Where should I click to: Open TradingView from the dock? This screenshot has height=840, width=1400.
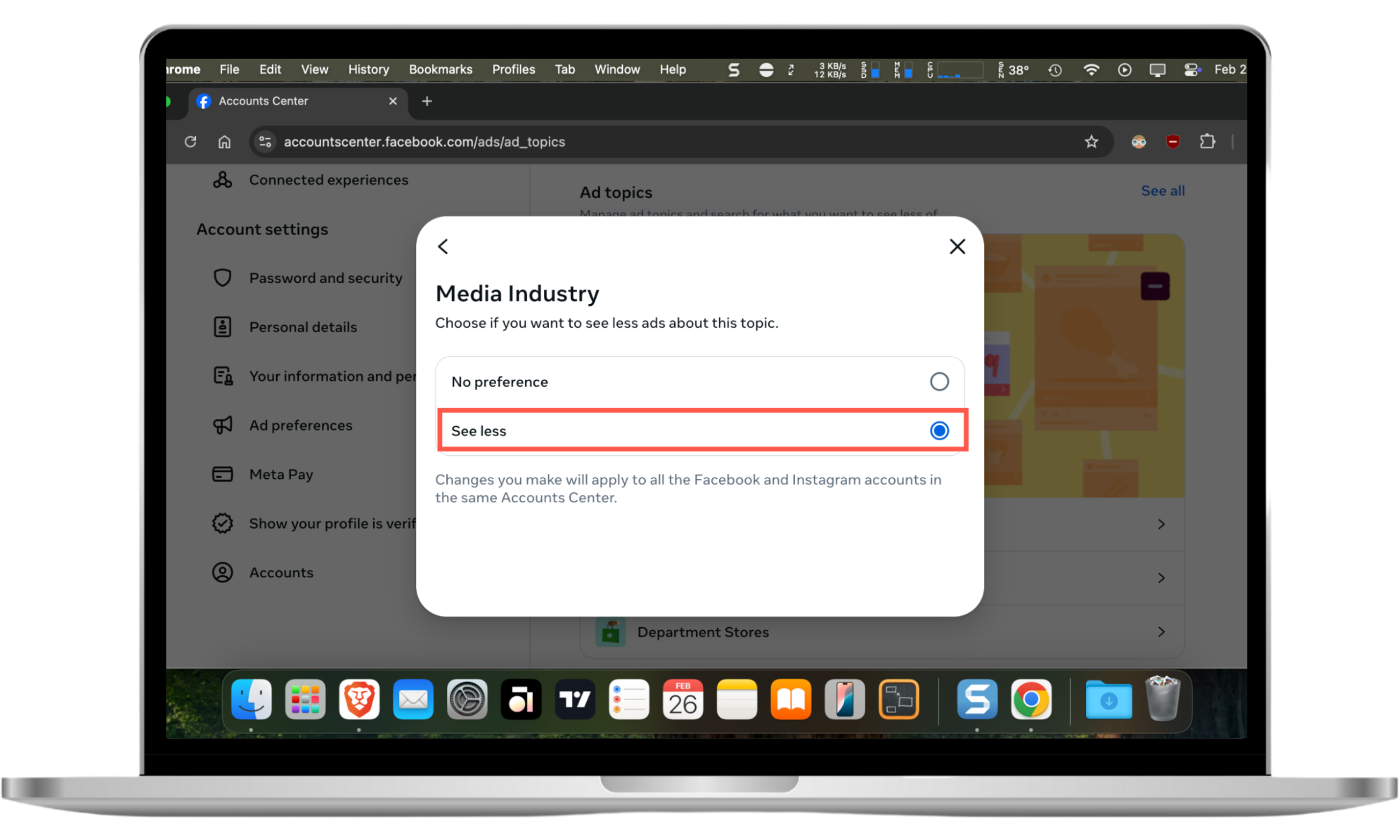coord(575,699)
